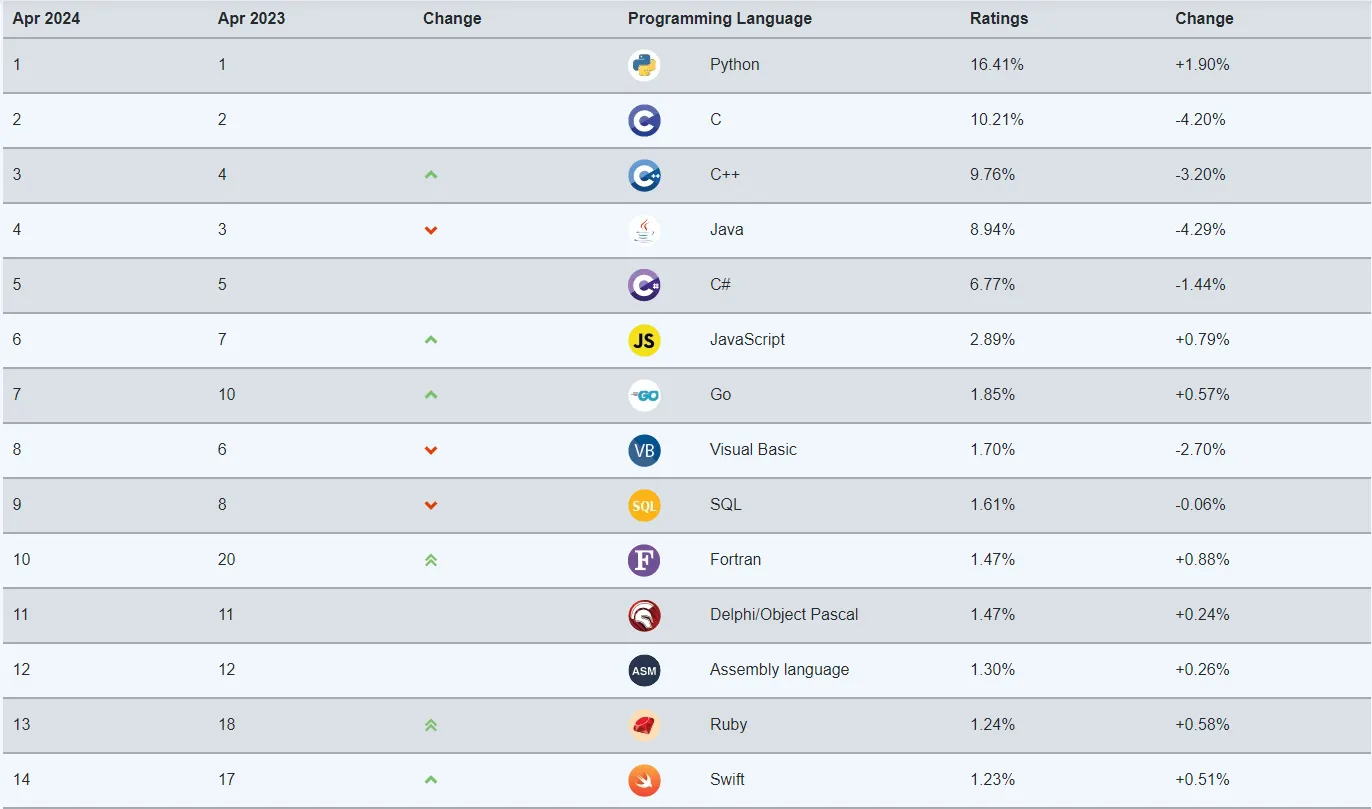The height and width of the screenshot is (809, 1372).
Task: Click the Visual Basic VB icon
Action: coord(644,450)
